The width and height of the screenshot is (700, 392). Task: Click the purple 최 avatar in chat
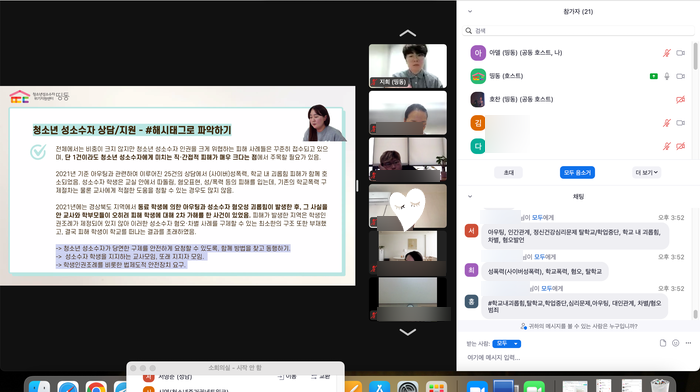coord(471,270)
